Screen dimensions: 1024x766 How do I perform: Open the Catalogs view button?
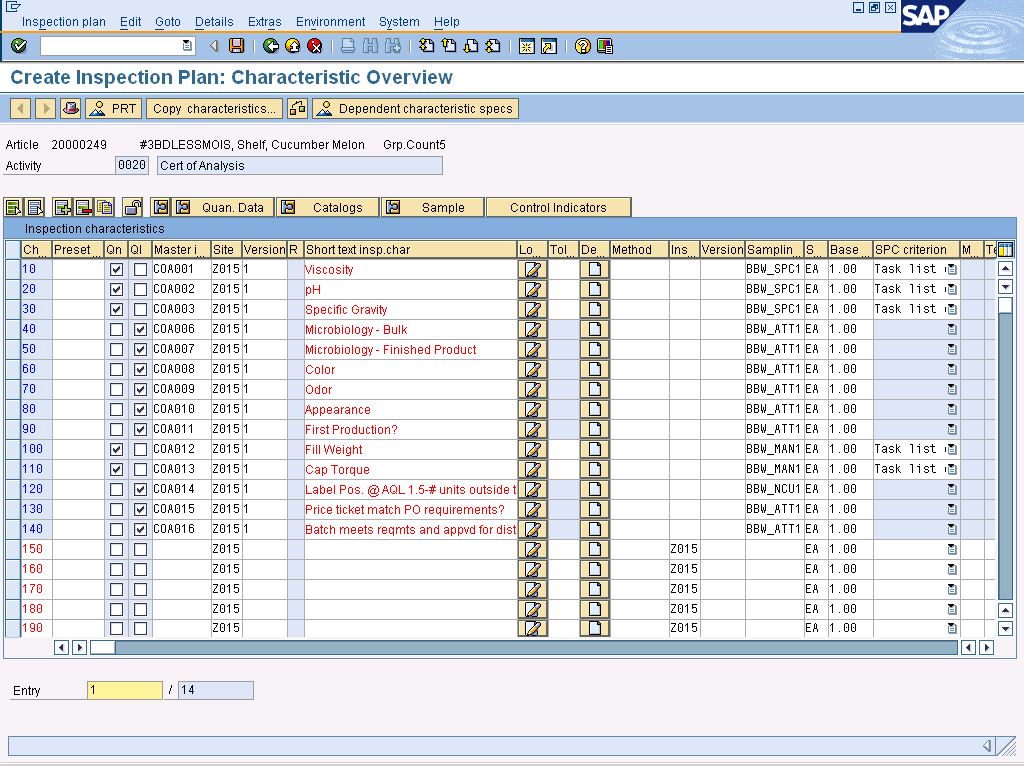point(328,208)
